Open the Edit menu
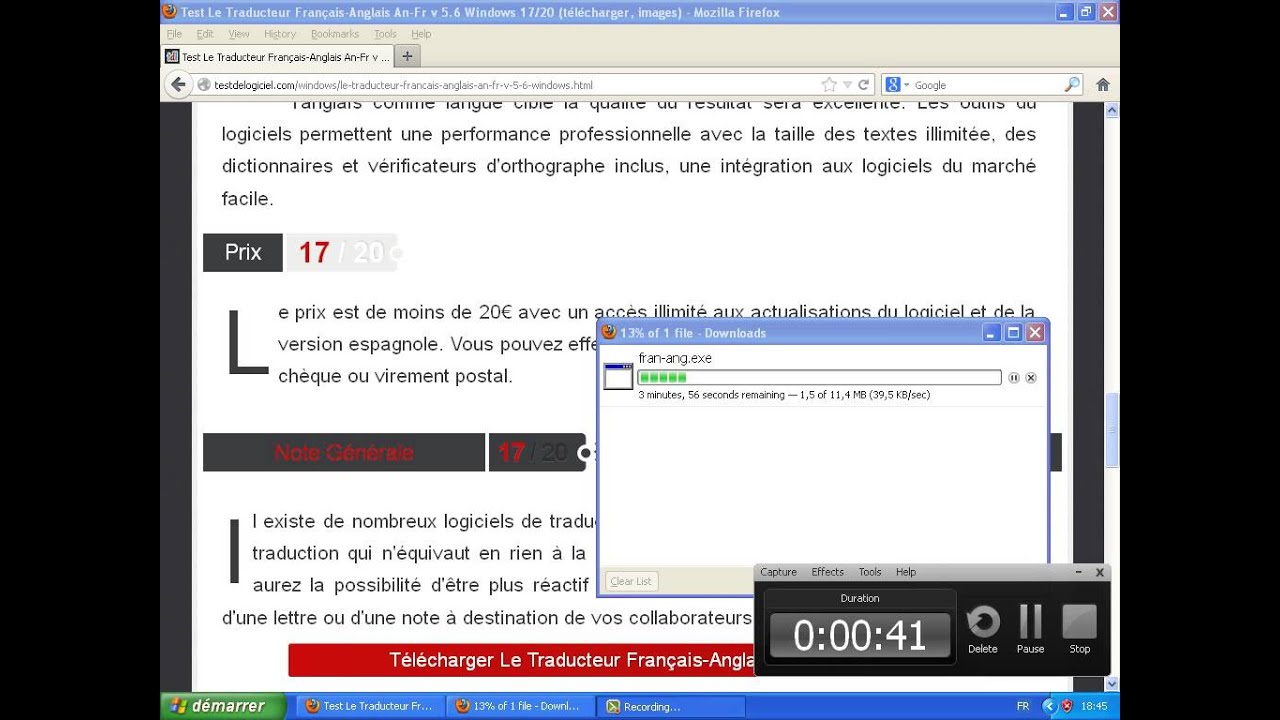Image resolution: width=1280 pixels, height=720 pixels. 205,34
